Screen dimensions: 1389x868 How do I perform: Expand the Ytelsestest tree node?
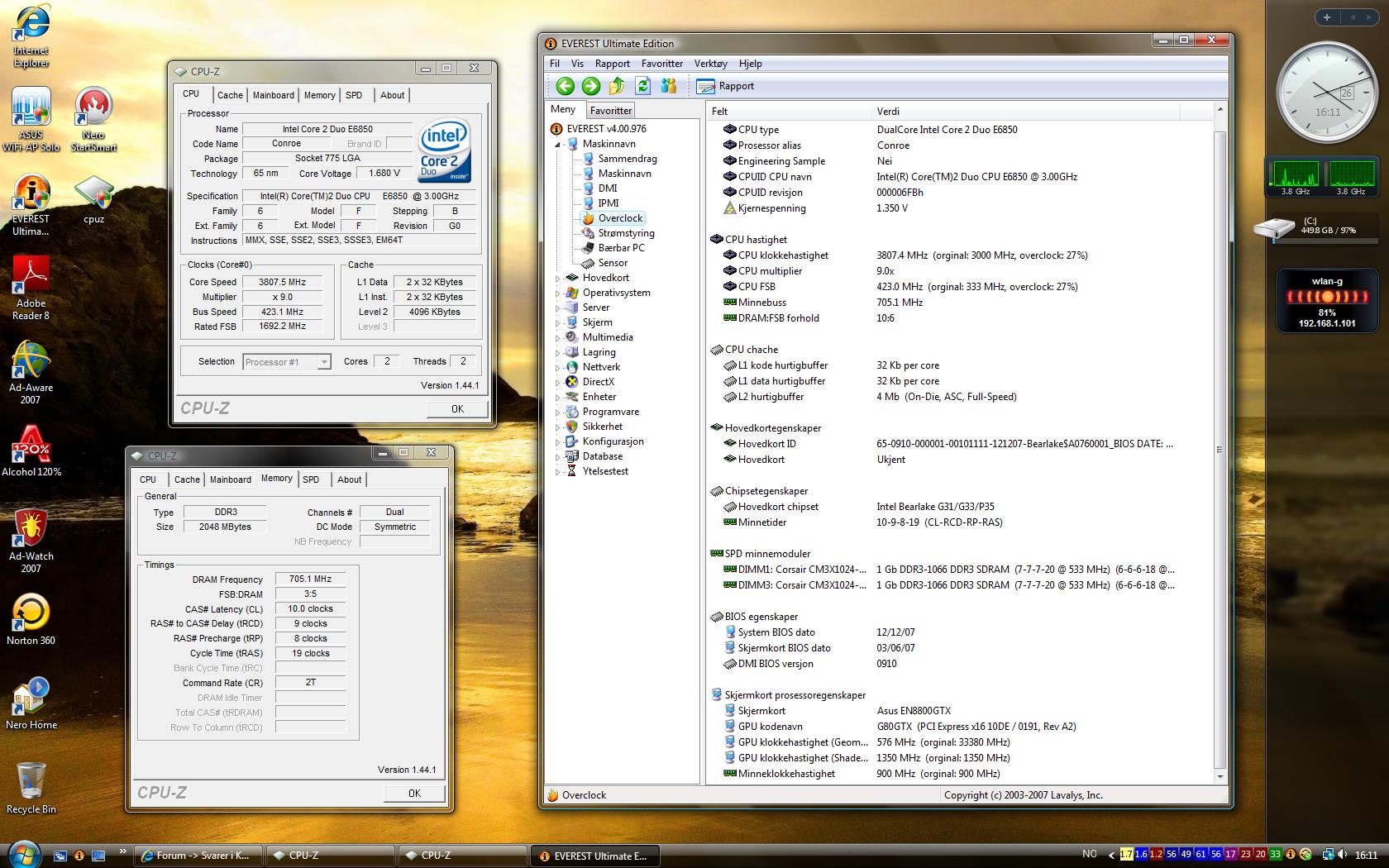tap(557, 472)
